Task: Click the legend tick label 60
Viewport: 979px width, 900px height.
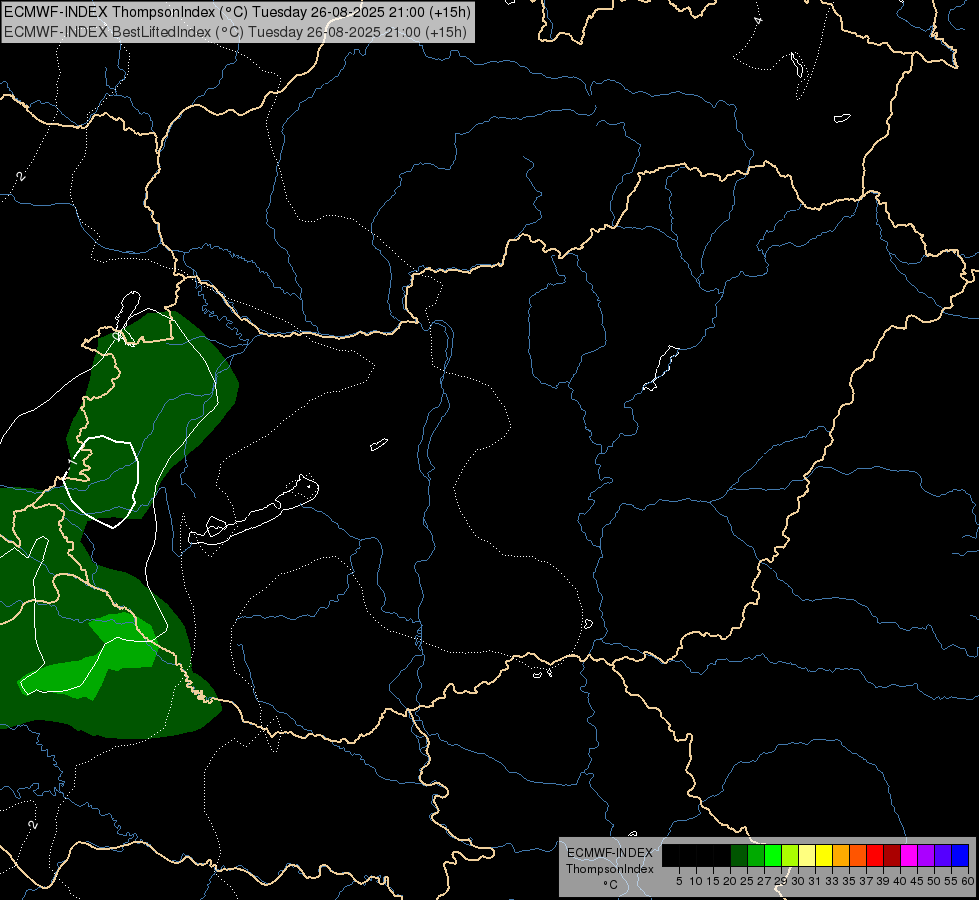Action: tap(968, 881)
